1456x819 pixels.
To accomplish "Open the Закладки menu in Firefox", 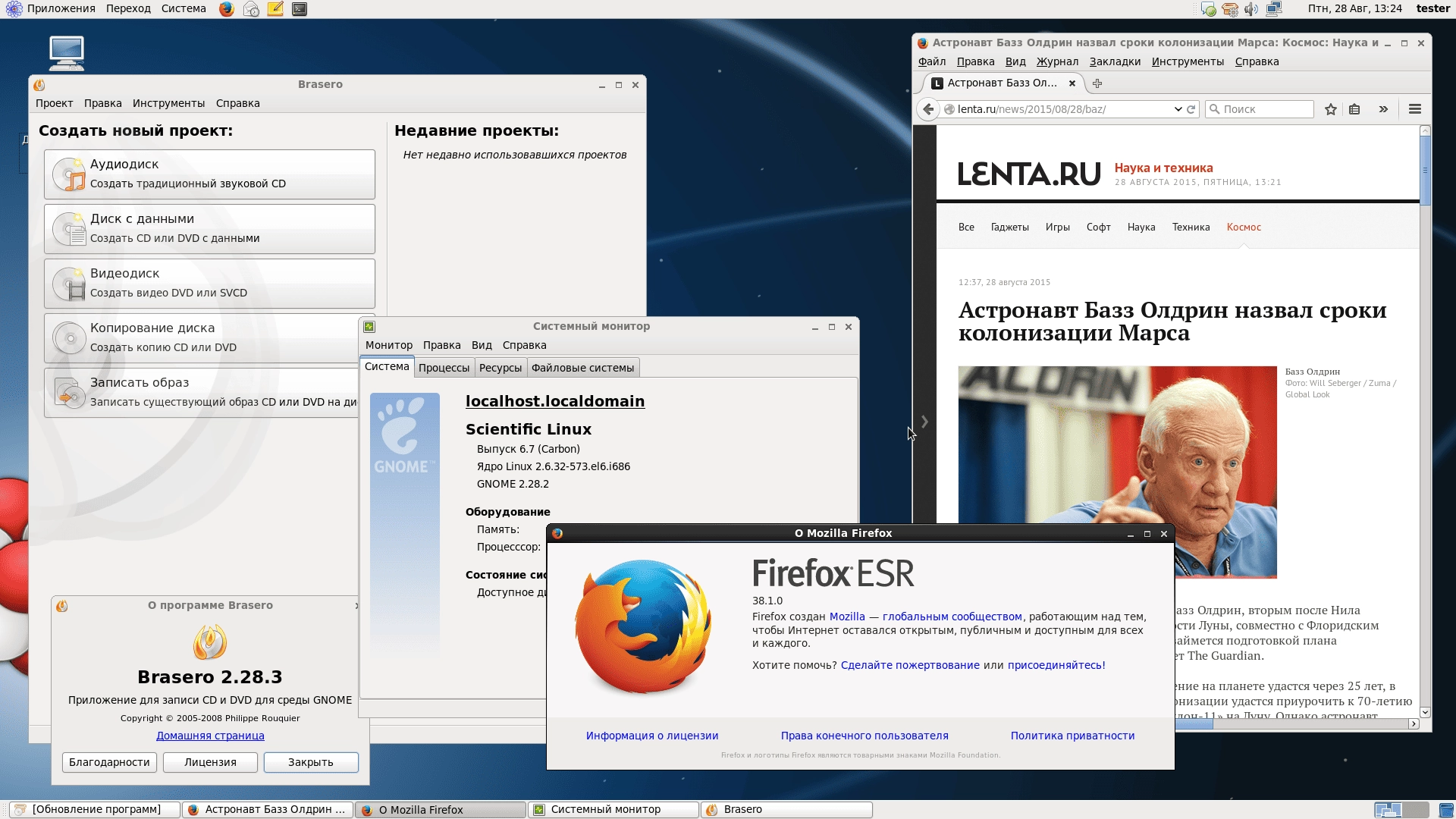I will tap(1115, 62).
